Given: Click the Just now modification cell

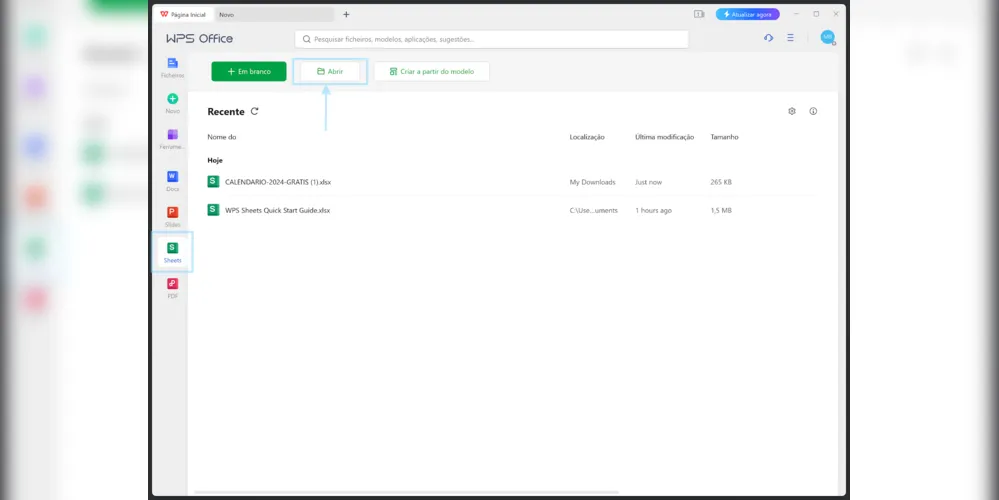Looking at the screenshot, I should 649,182.
